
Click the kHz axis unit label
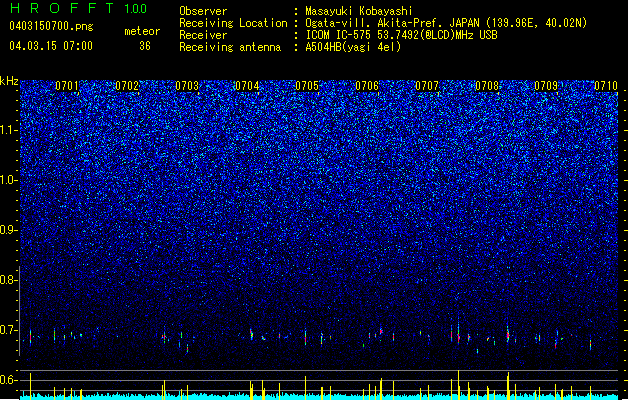click(9, 81)
